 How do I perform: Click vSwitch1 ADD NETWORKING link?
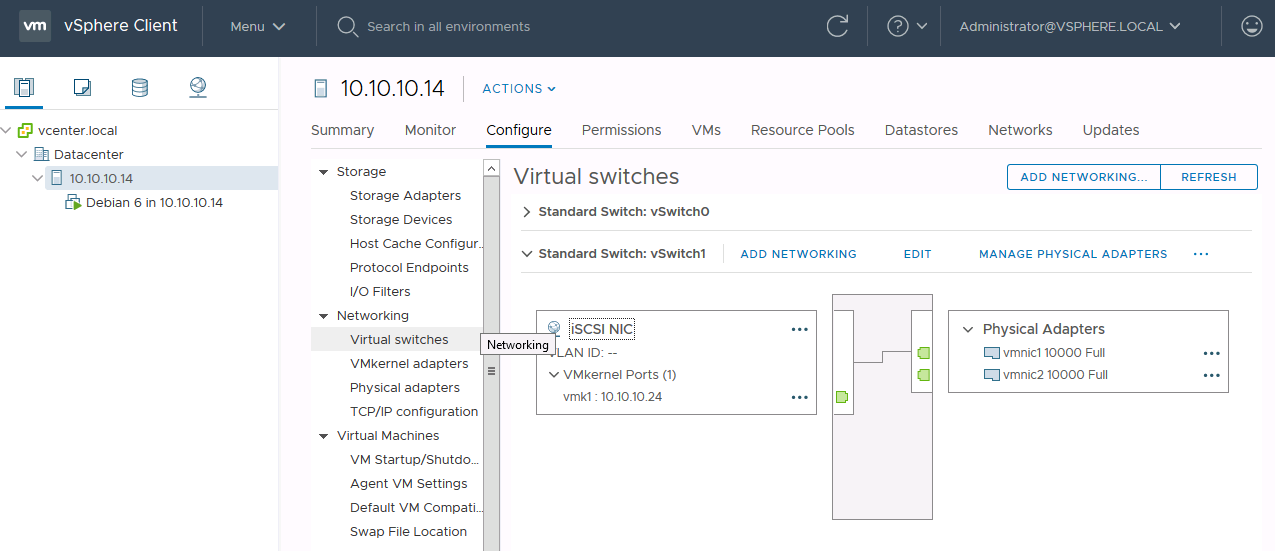click(798, 254)
